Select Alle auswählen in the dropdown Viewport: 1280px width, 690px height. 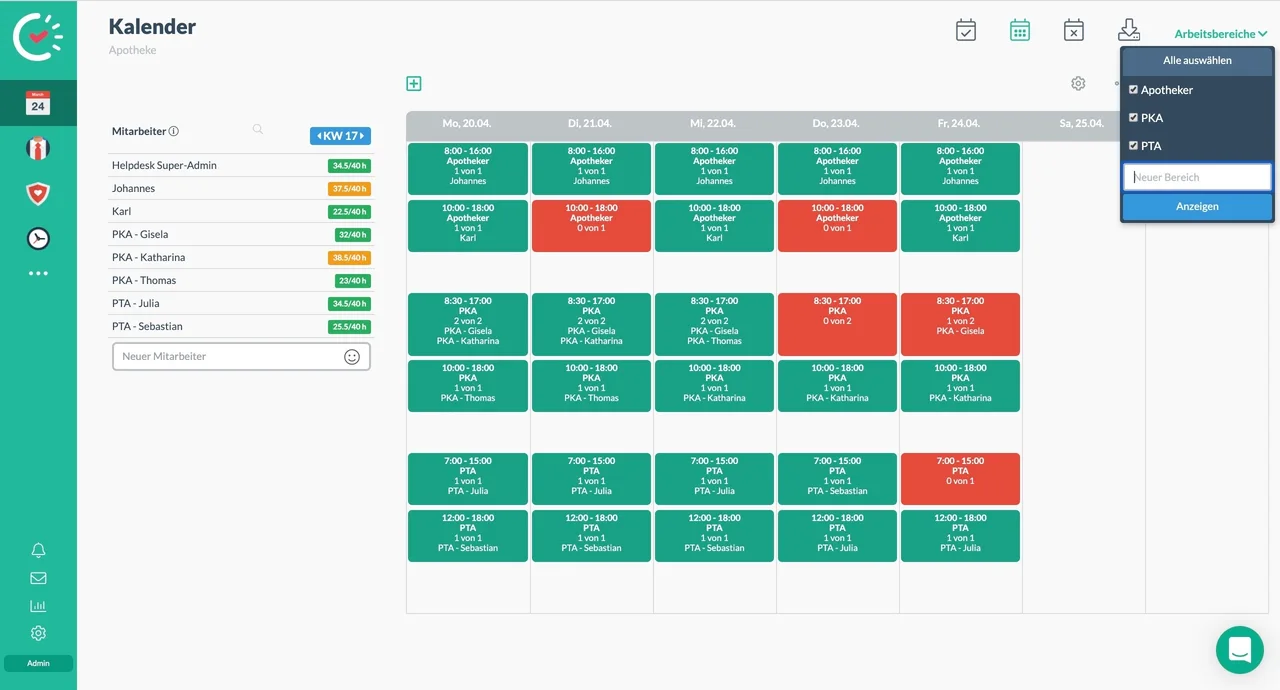coord(1197,61)
